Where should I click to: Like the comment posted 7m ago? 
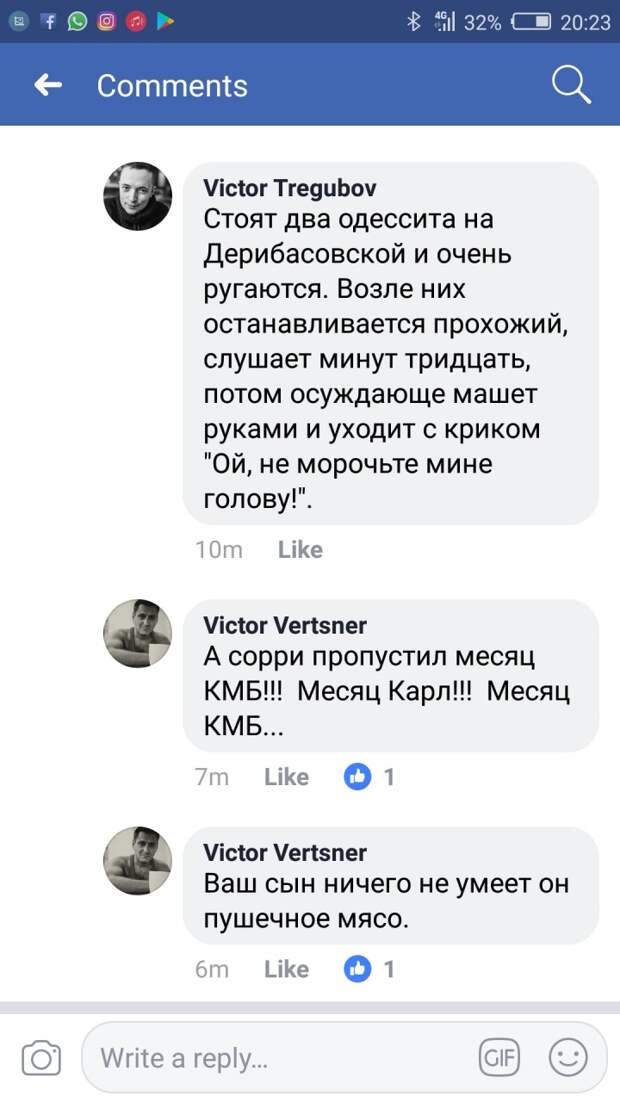tap(286, 776)
